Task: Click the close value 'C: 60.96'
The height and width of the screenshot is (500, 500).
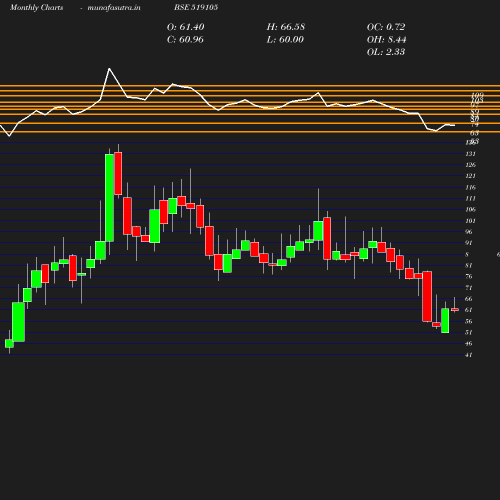Action: 185,40
